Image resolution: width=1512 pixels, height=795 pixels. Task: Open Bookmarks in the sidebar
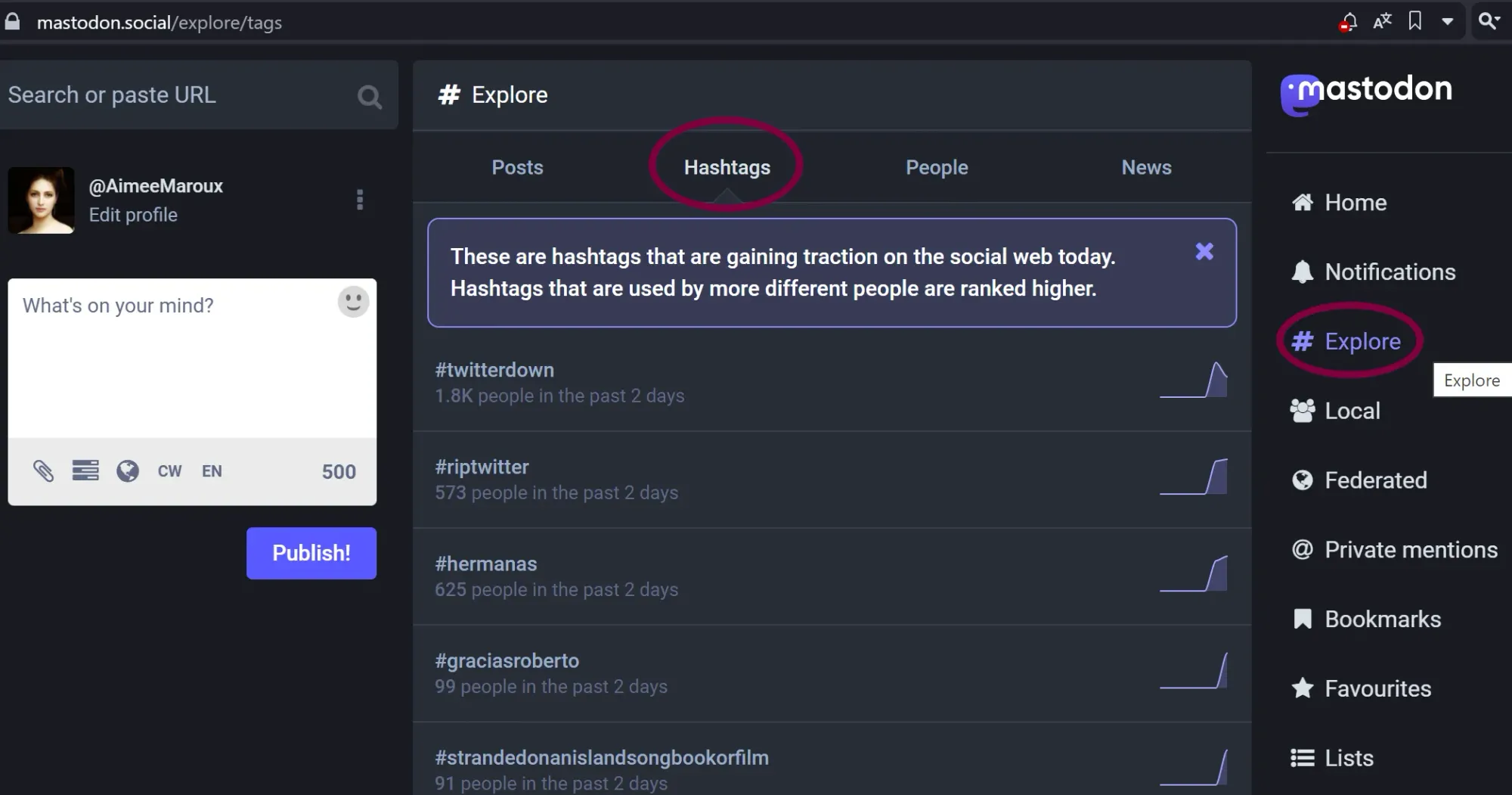pyautogui.click(x=1366, y=620)
